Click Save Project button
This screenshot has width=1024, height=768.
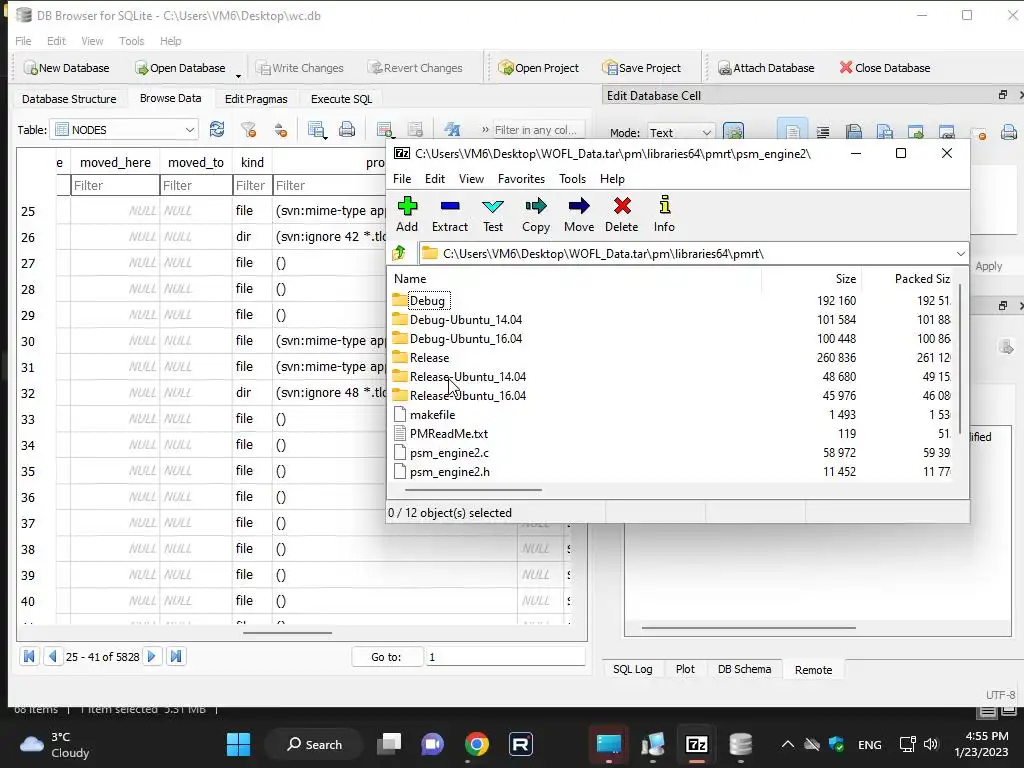coord(641,67)
